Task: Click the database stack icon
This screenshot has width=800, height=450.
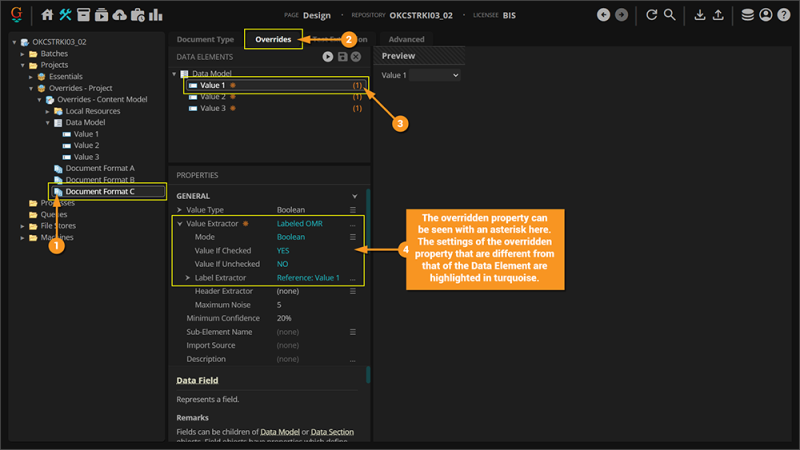Action: tap(748, 15)
